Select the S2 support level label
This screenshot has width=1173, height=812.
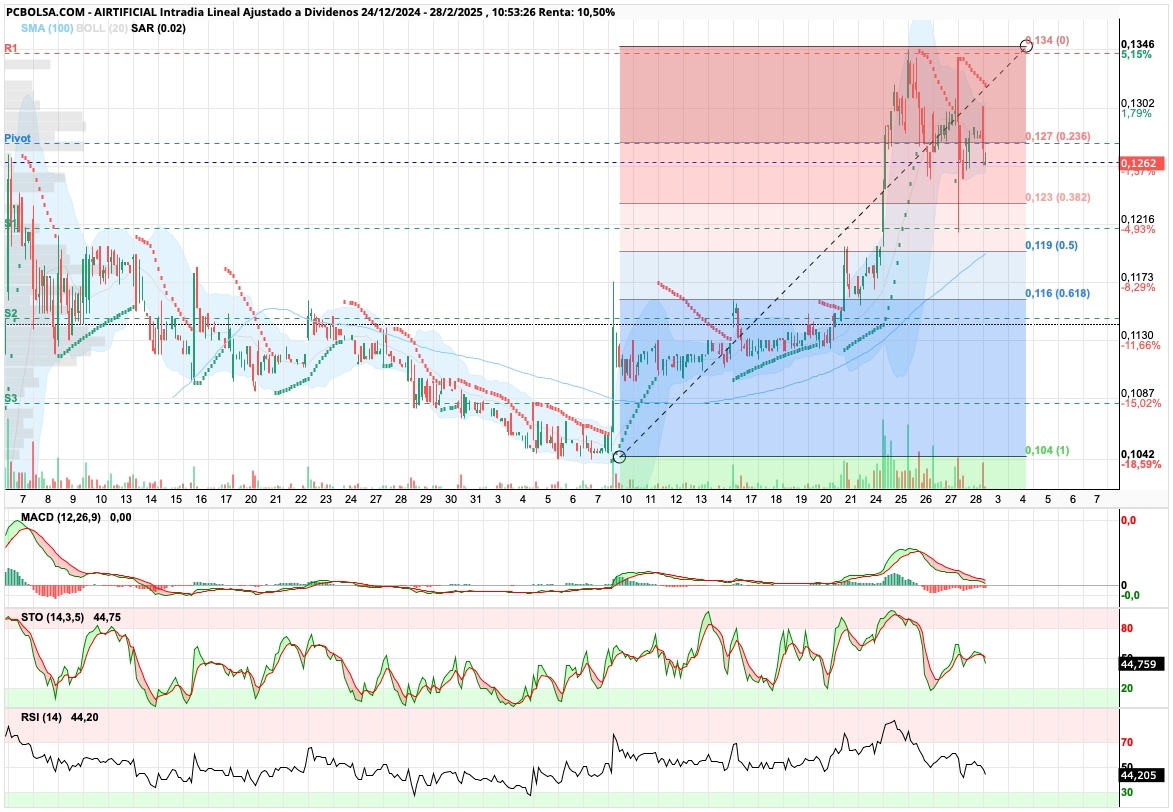coord(10,313)
